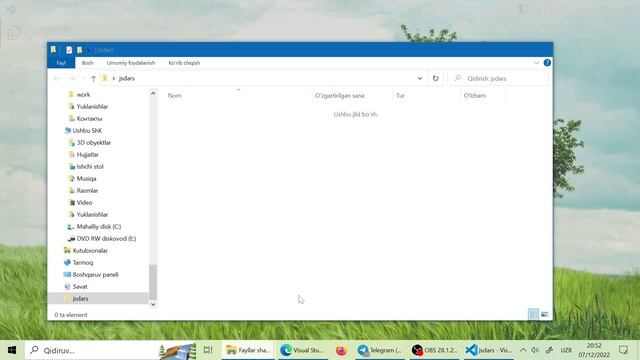
Task: Switch to the Bosh ribbon tab
Action: point(87,63)
